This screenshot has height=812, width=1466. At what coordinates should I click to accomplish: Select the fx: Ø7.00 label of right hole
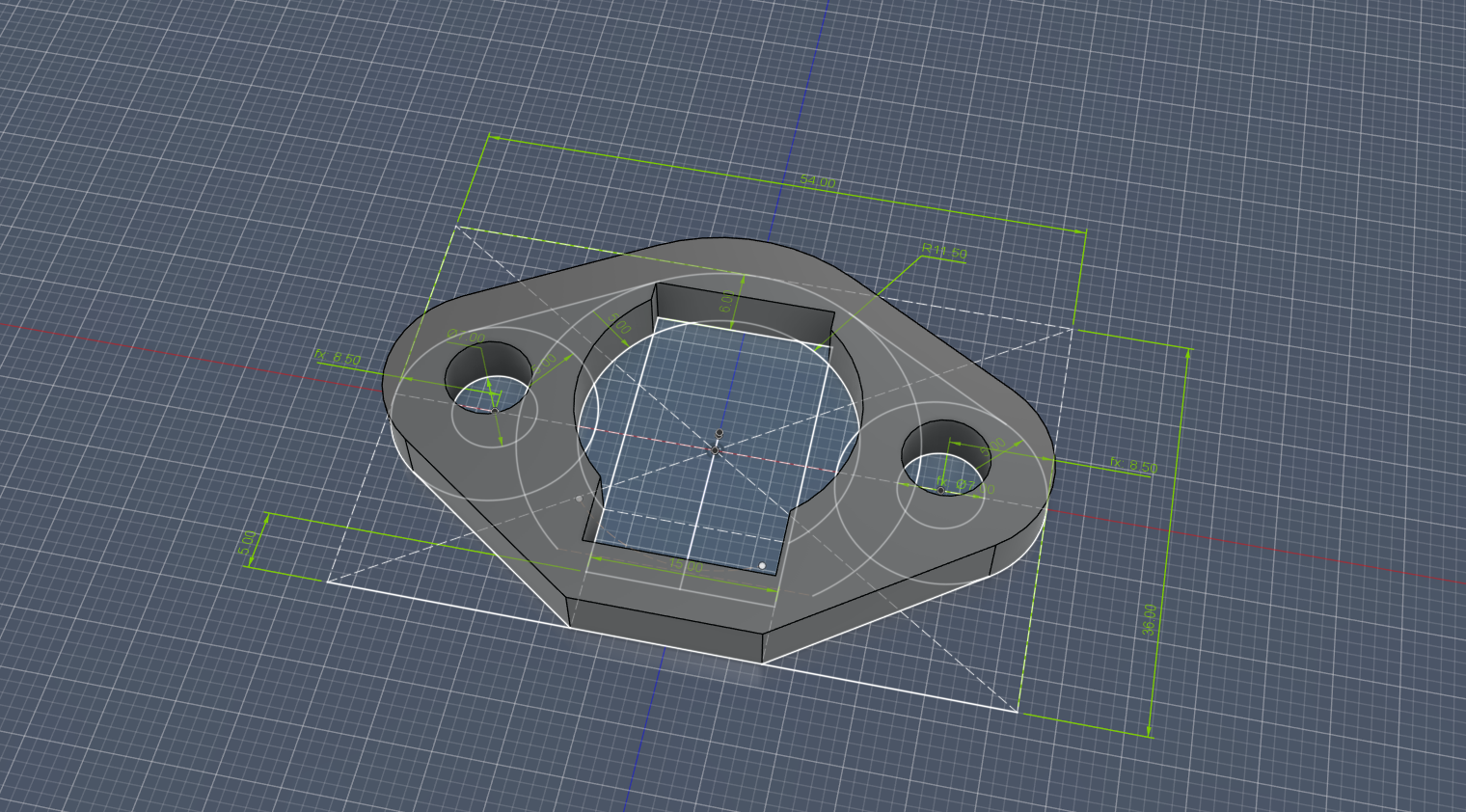965,487
